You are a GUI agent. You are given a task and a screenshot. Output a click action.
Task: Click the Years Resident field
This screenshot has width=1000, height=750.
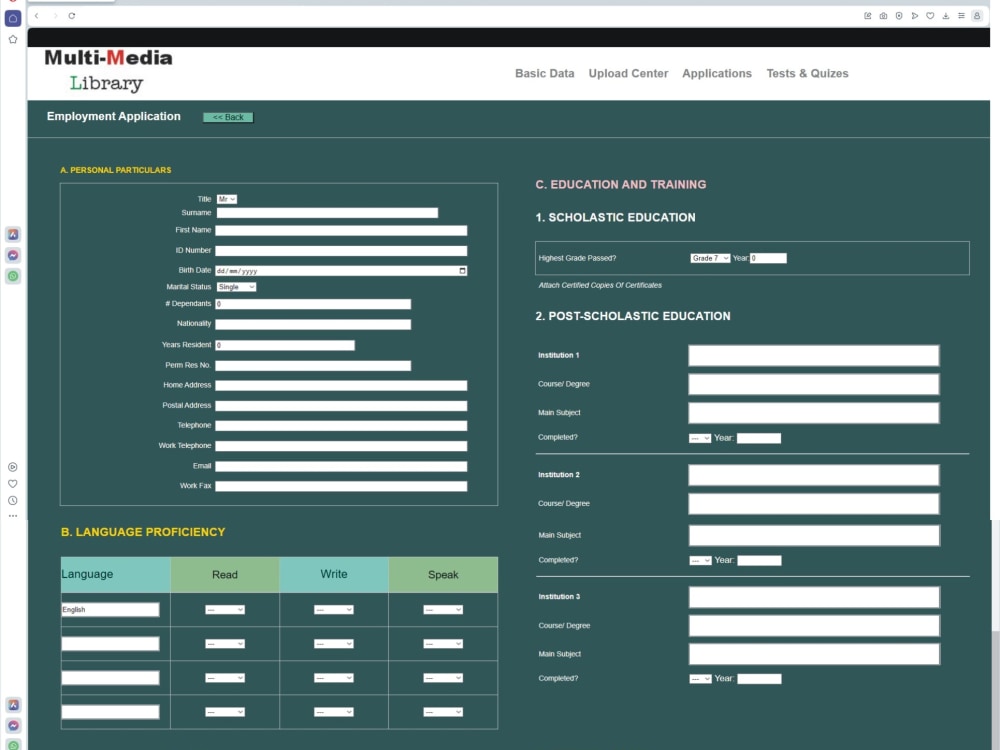point(285,345)
